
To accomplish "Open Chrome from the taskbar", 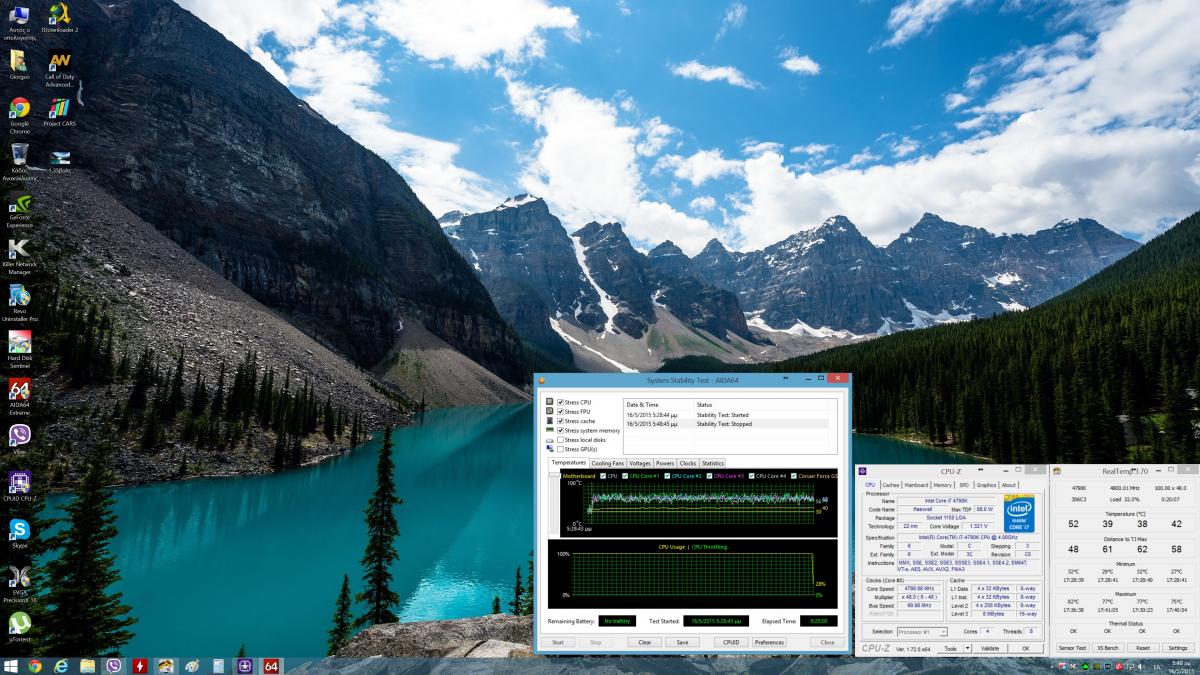I will pos(35,665).
